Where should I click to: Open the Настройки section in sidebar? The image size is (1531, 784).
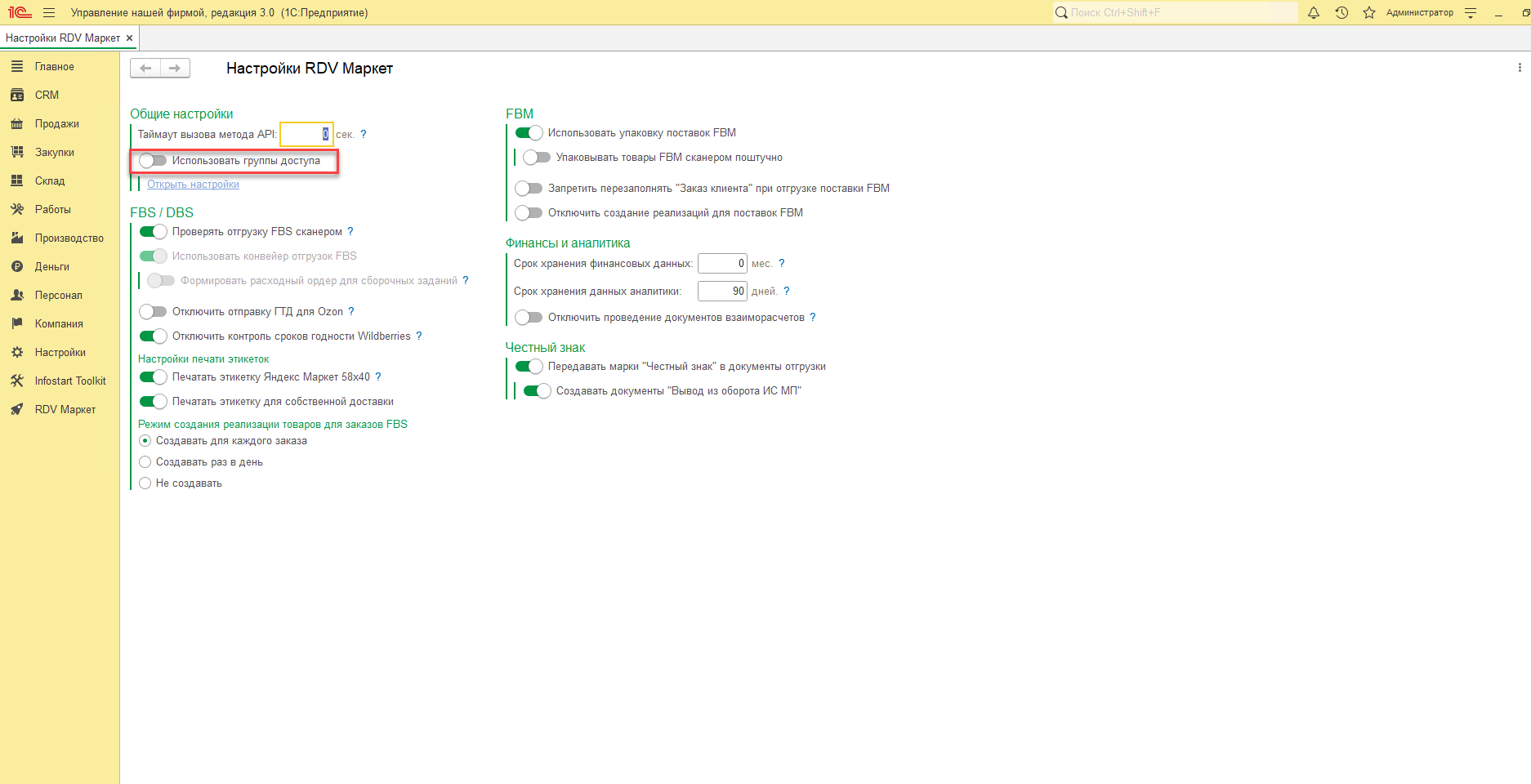pyautogui.click(x=60, y=352)
